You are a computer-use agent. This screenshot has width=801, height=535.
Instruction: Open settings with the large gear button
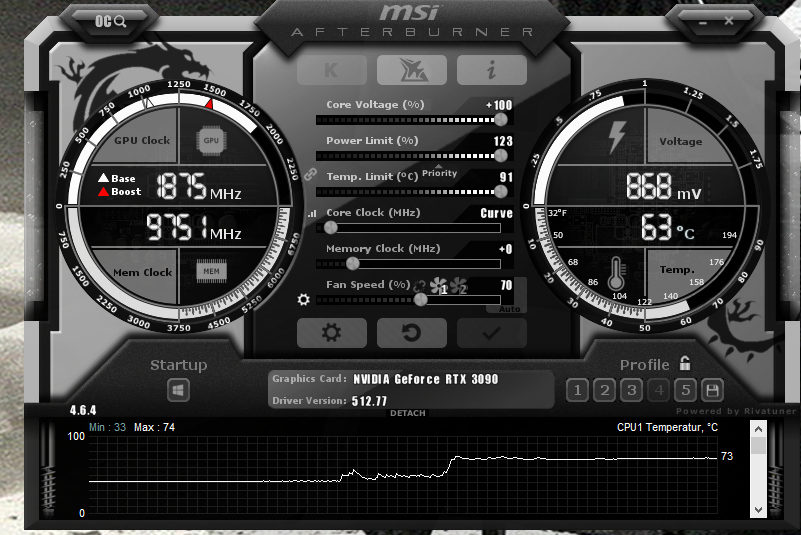point(332,333)
